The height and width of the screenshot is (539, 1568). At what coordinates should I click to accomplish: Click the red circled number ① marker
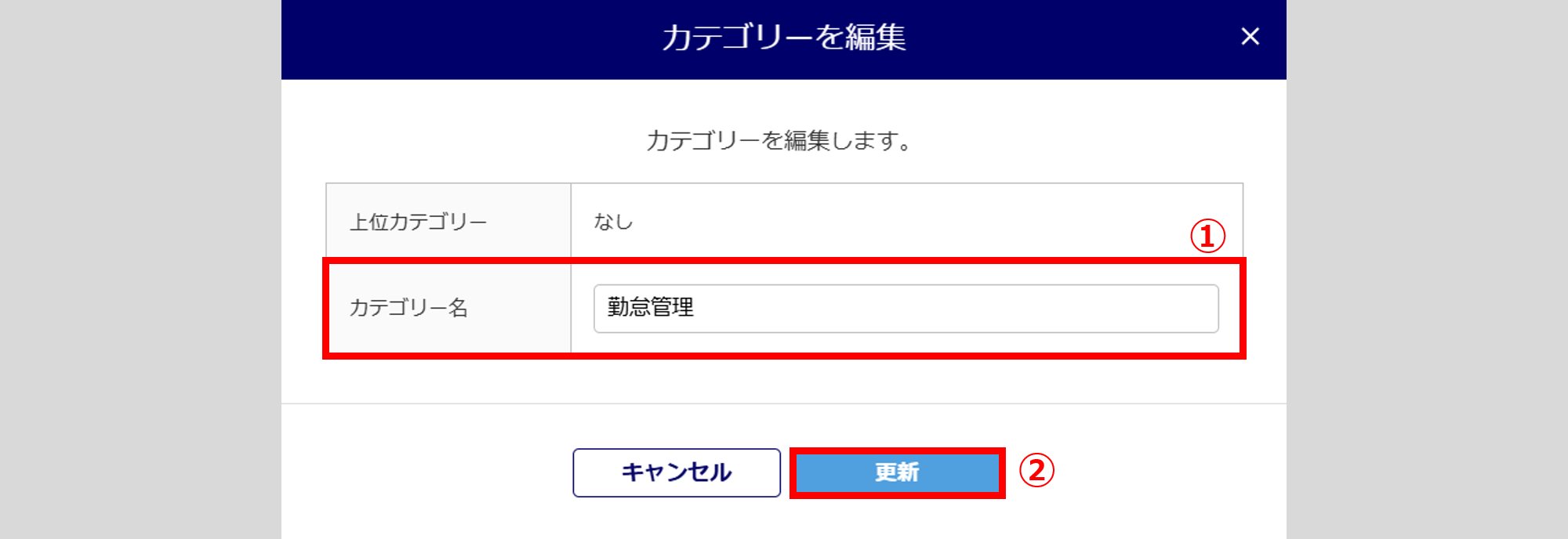pos(1207,236)
